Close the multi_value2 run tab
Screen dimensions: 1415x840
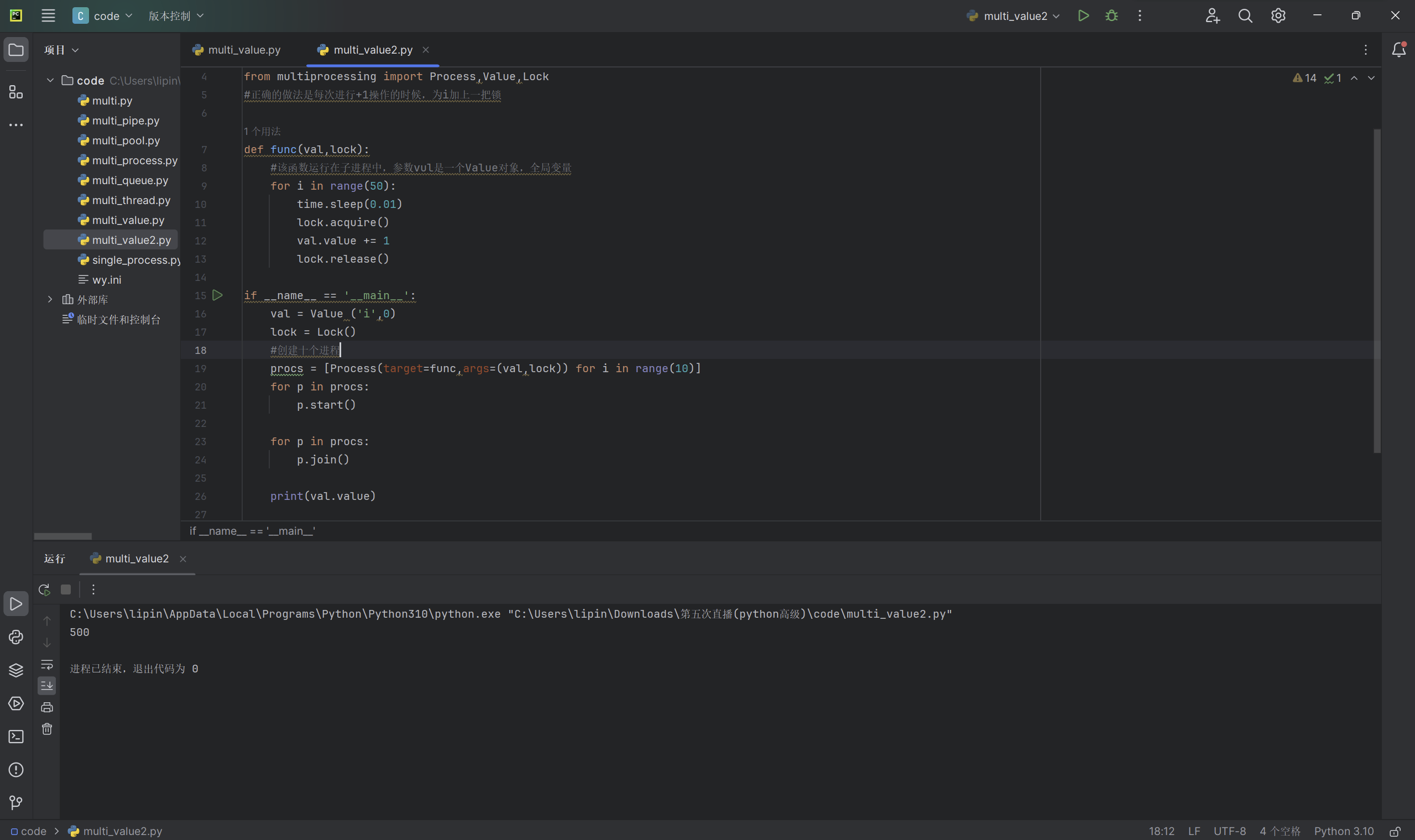[x=183, y=559]
